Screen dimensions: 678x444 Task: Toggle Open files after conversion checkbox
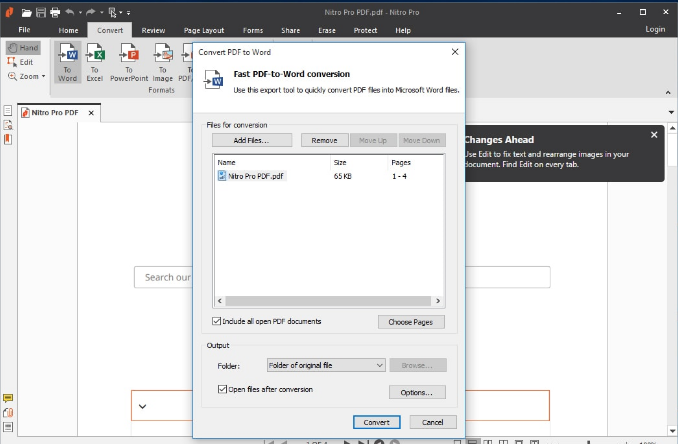click(x=222, y=389)
